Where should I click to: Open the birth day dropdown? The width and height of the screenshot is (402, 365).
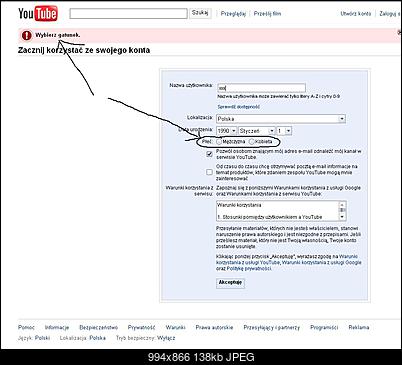click(x=284, y=131)
